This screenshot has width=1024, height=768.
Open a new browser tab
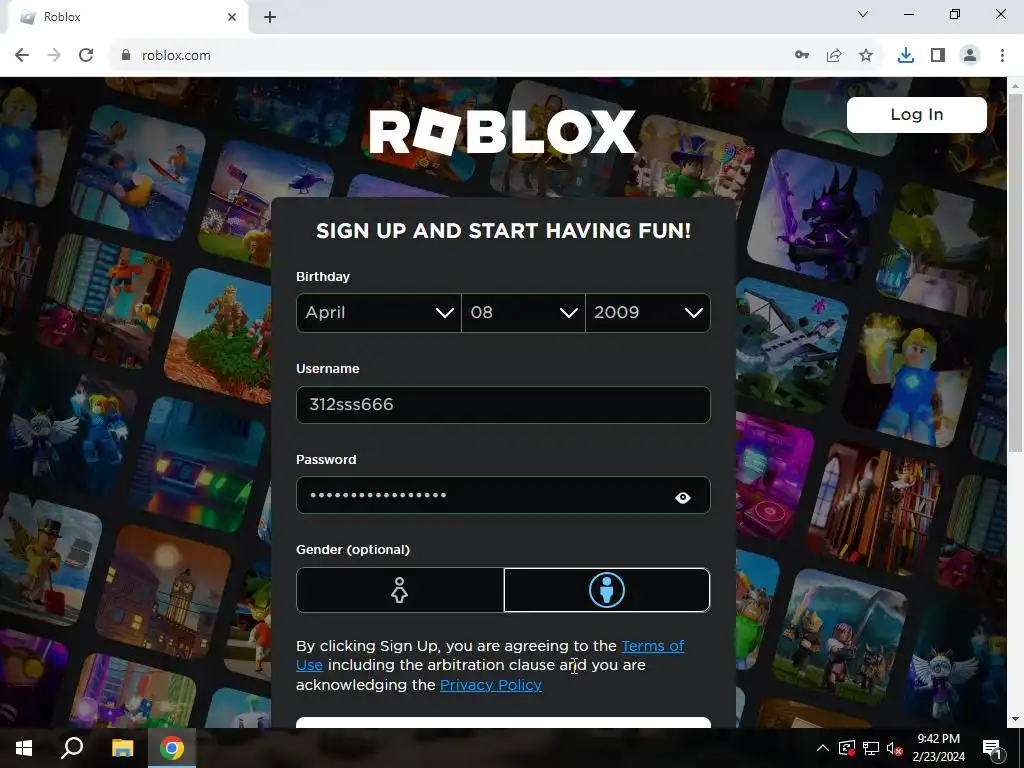coord(270,17)
